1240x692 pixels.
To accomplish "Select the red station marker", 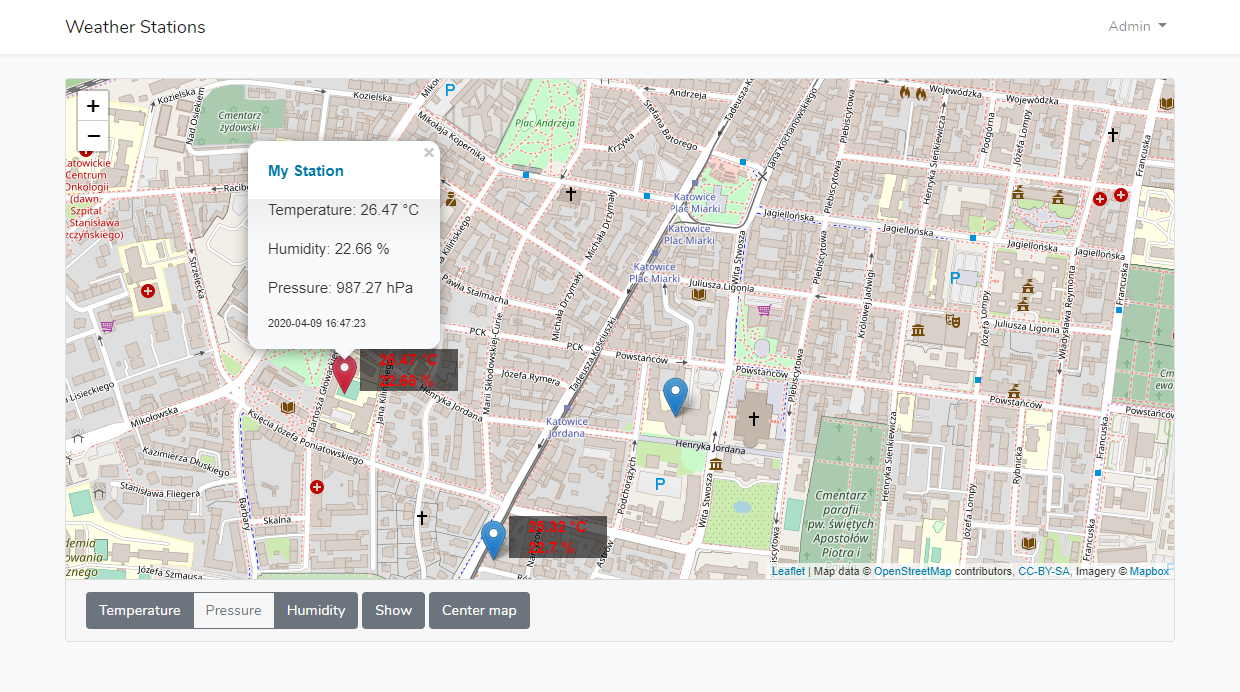I will click(x=344, y=373).
